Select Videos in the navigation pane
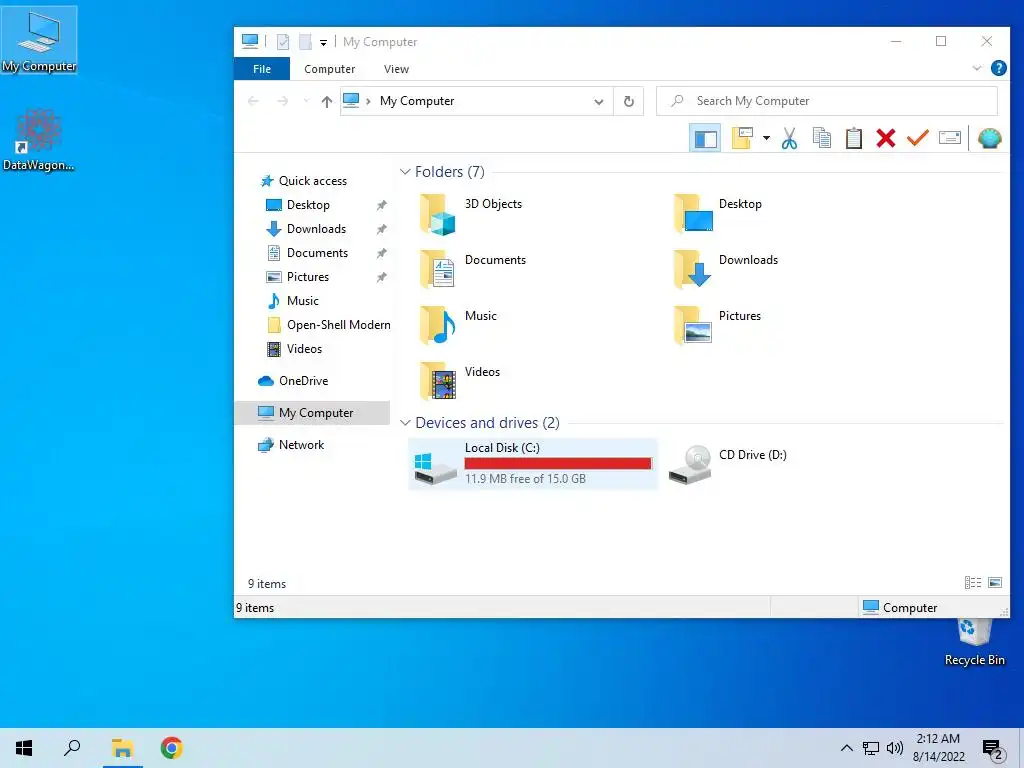This screenshot has height=768, width=1024. tap(304, 349)
